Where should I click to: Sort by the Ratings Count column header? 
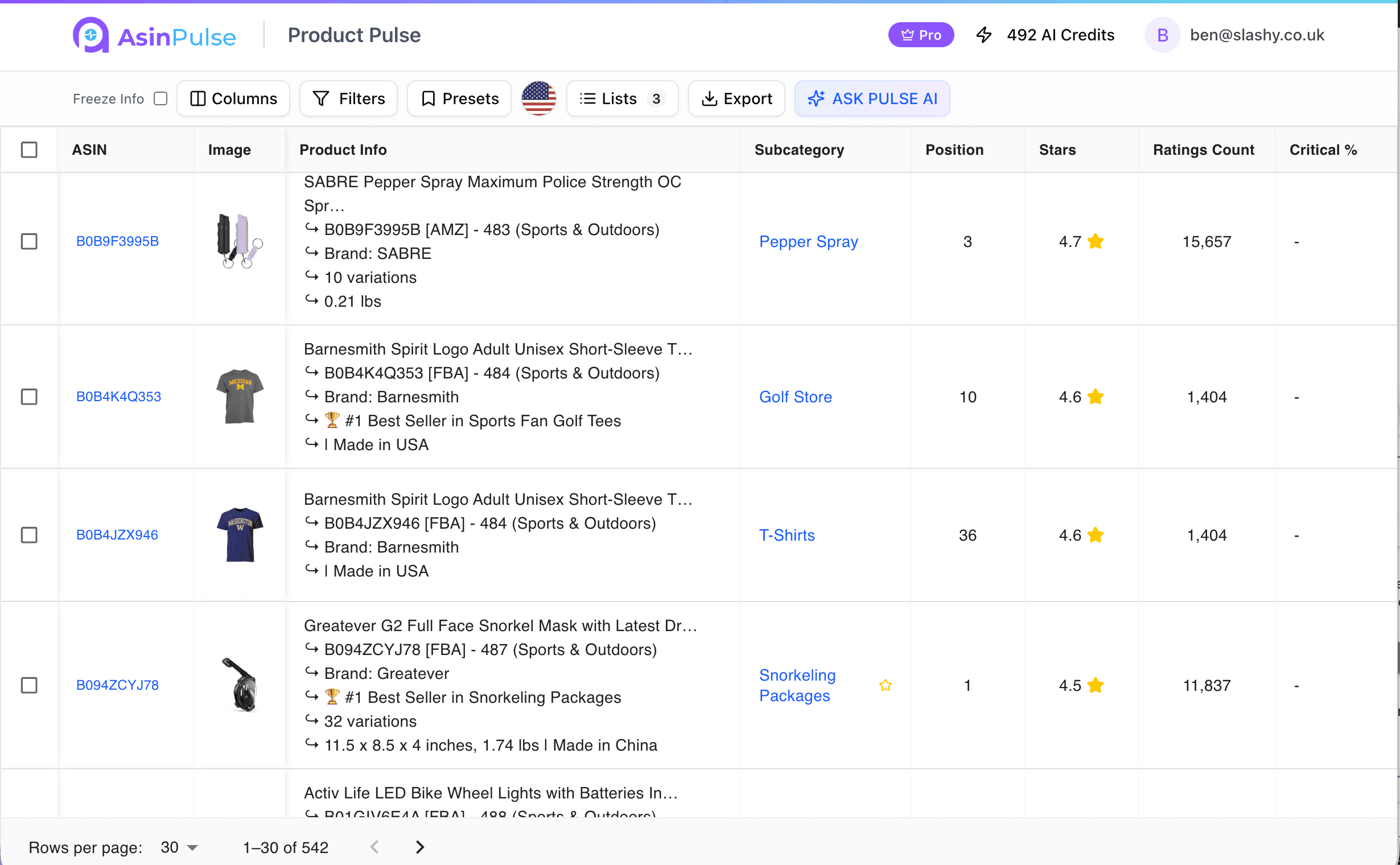tap(1203, 150)
